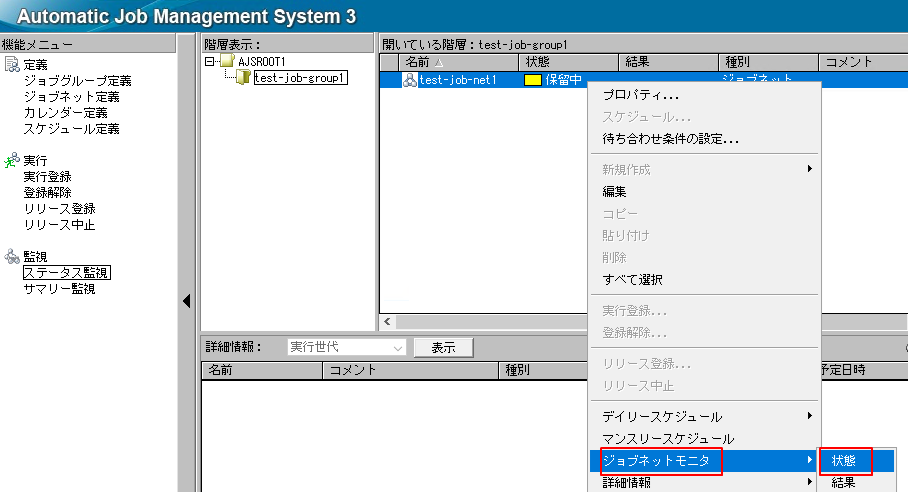Open カレンダー定義
This screenshot has height=492, width=908.
pos(65,112)
